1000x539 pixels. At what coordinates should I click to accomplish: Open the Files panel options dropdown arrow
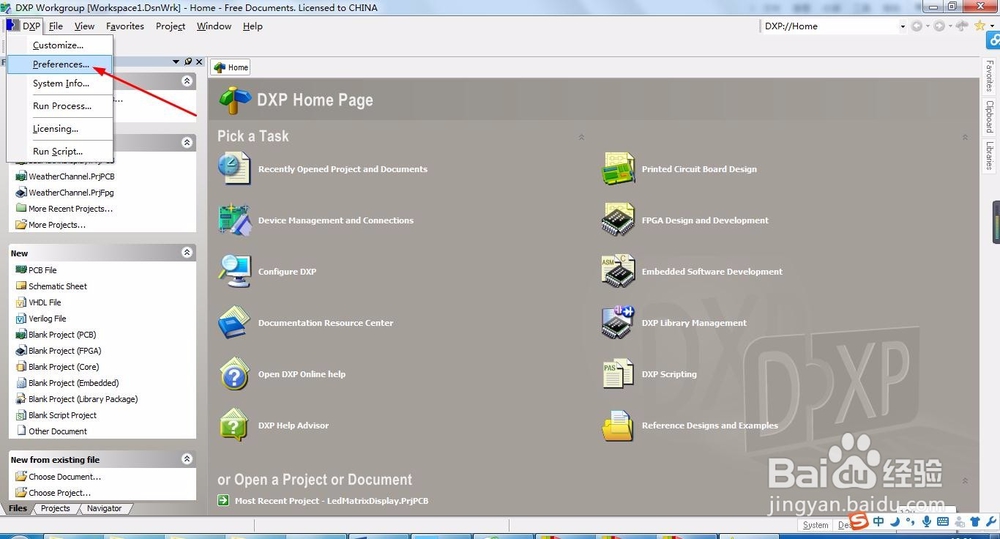(x=176, y=62)
